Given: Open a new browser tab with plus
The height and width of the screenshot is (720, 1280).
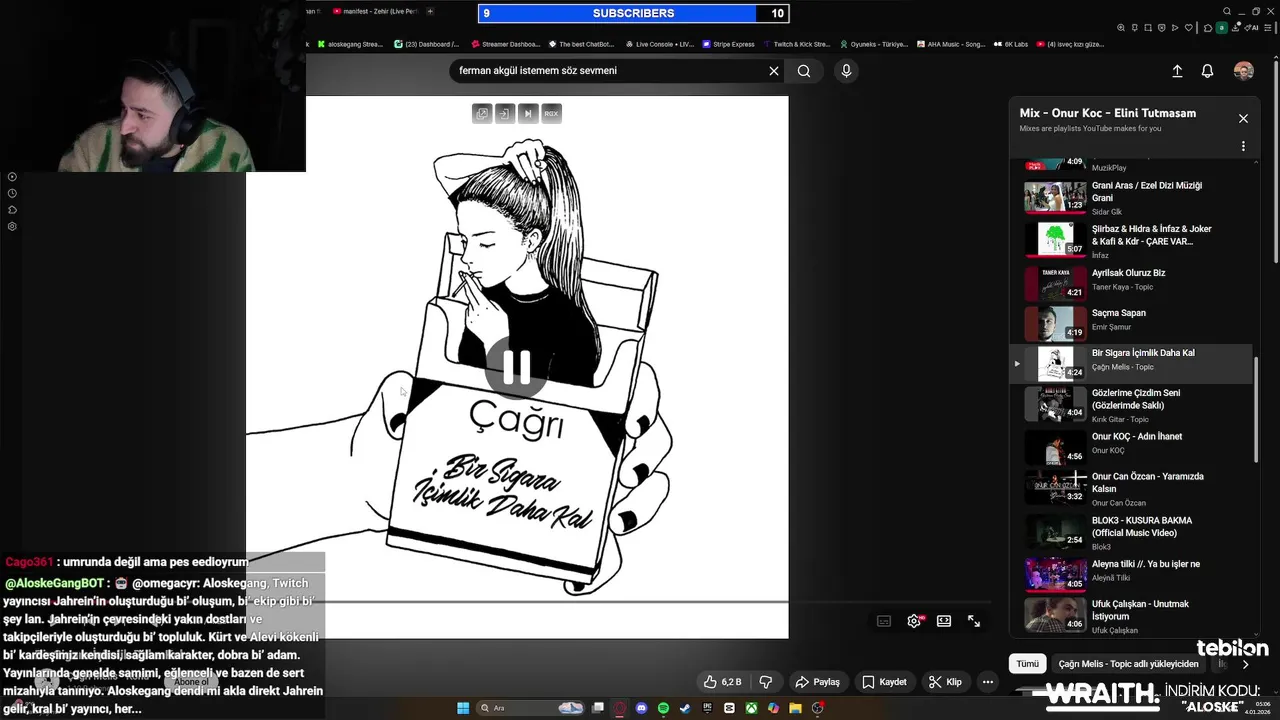Looking at the screenshot, I should point(430,11).
